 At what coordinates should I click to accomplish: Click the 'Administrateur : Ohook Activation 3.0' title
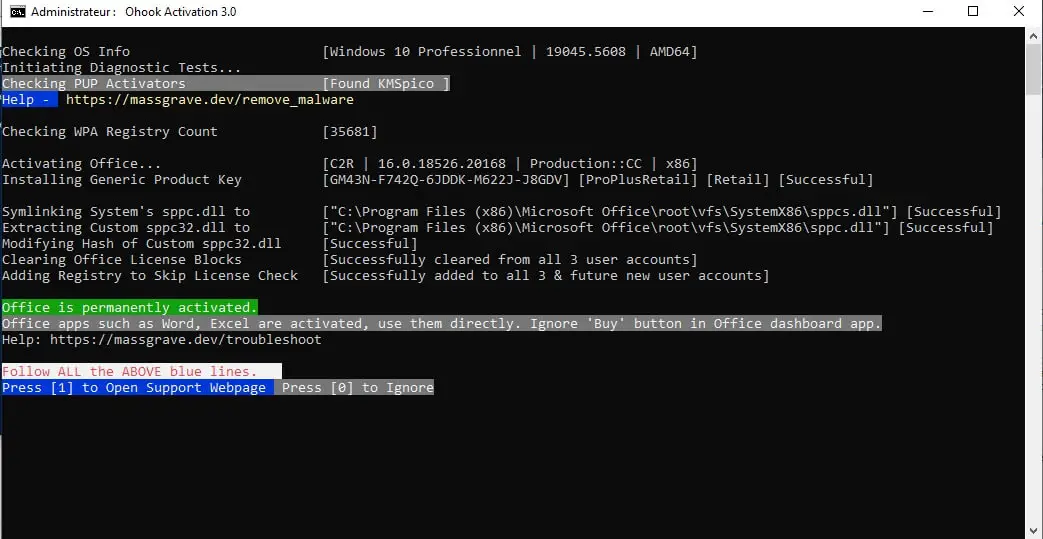pos(134,12)
